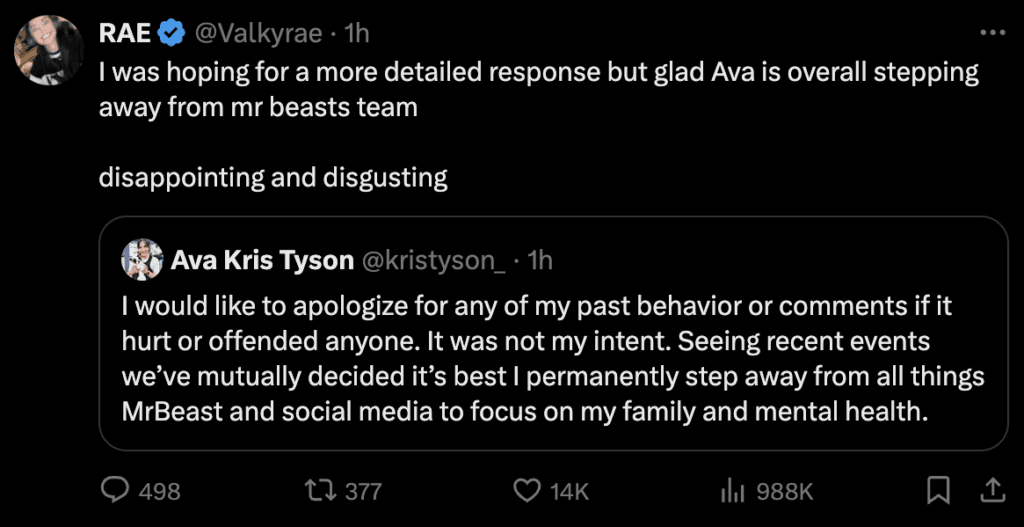Click the Ava Kris Tyson name
The width and height of the screenshot is (1024, 527).
[262, 261]
